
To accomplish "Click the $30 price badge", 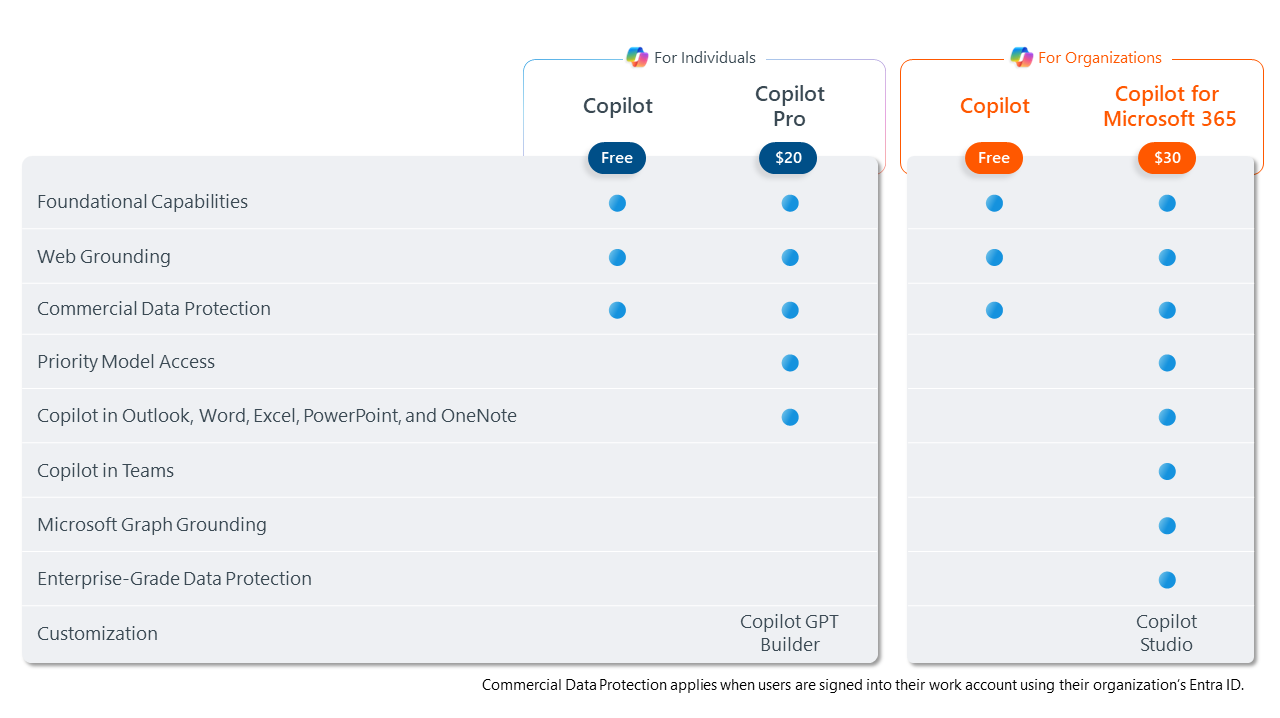I will pyautogui.click(x=1167, y=158).
